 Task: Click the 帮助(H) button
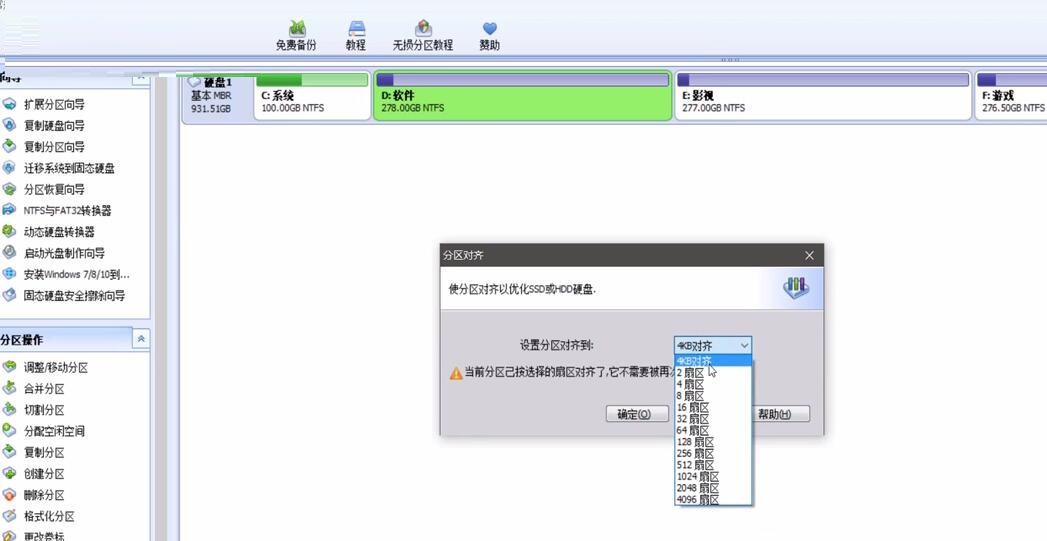pos(779,414)
